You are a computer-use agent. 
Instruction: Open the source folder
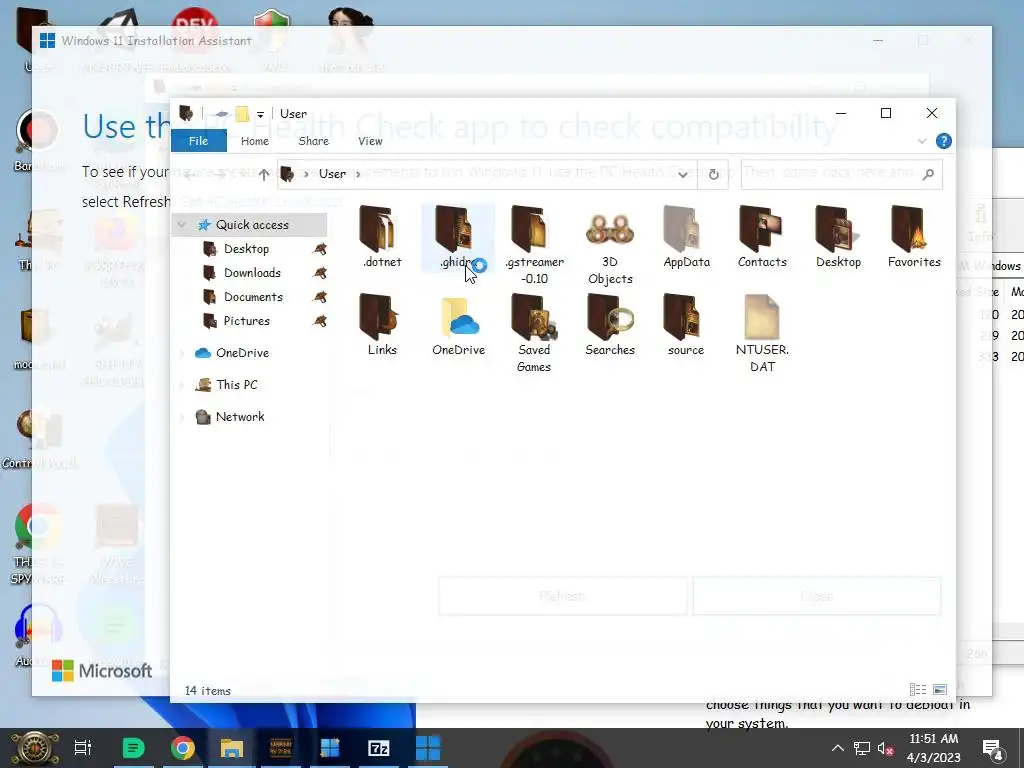coord(686,325)
